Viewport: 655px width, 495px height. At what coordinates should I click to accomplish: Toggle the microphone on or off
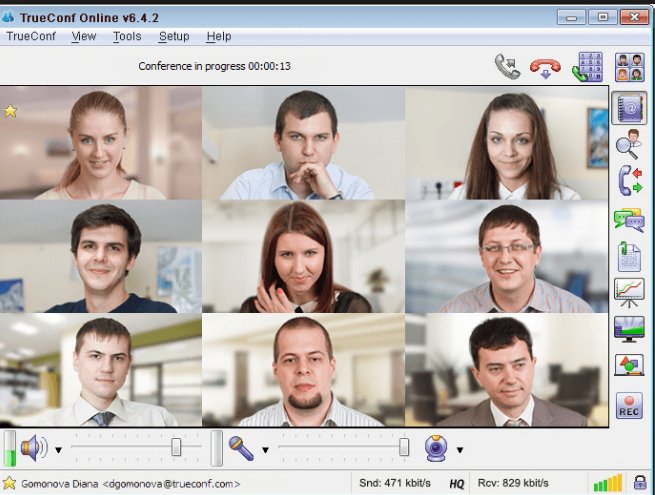241,448
